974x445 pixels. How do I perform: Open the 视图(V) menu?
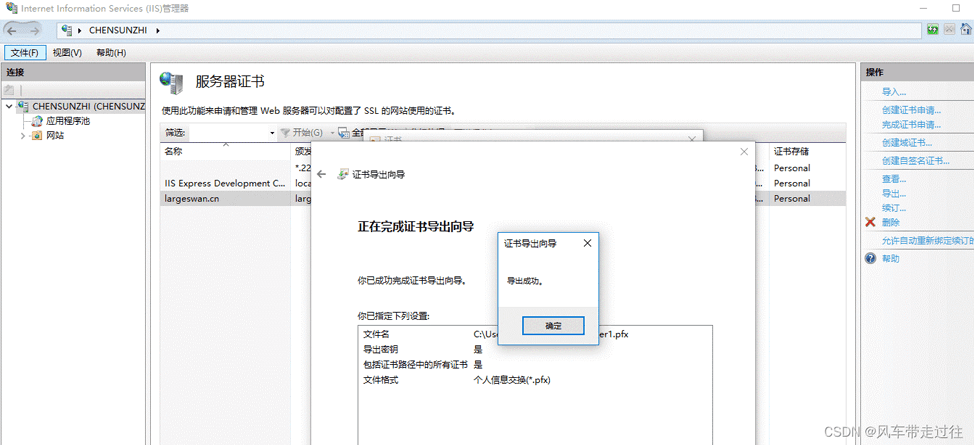pyautogui.click(x=67, y=53)
